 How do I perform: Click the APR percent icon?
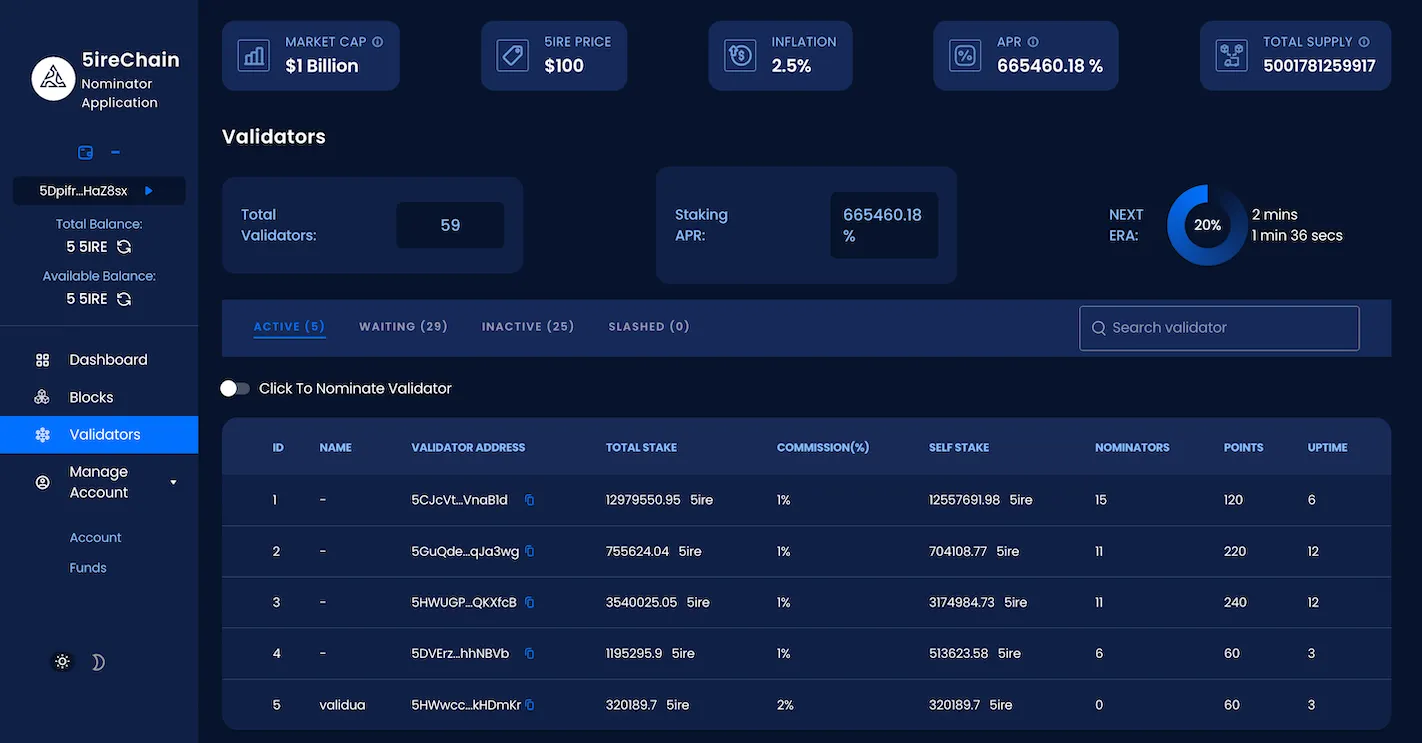(x=965, y=55)
